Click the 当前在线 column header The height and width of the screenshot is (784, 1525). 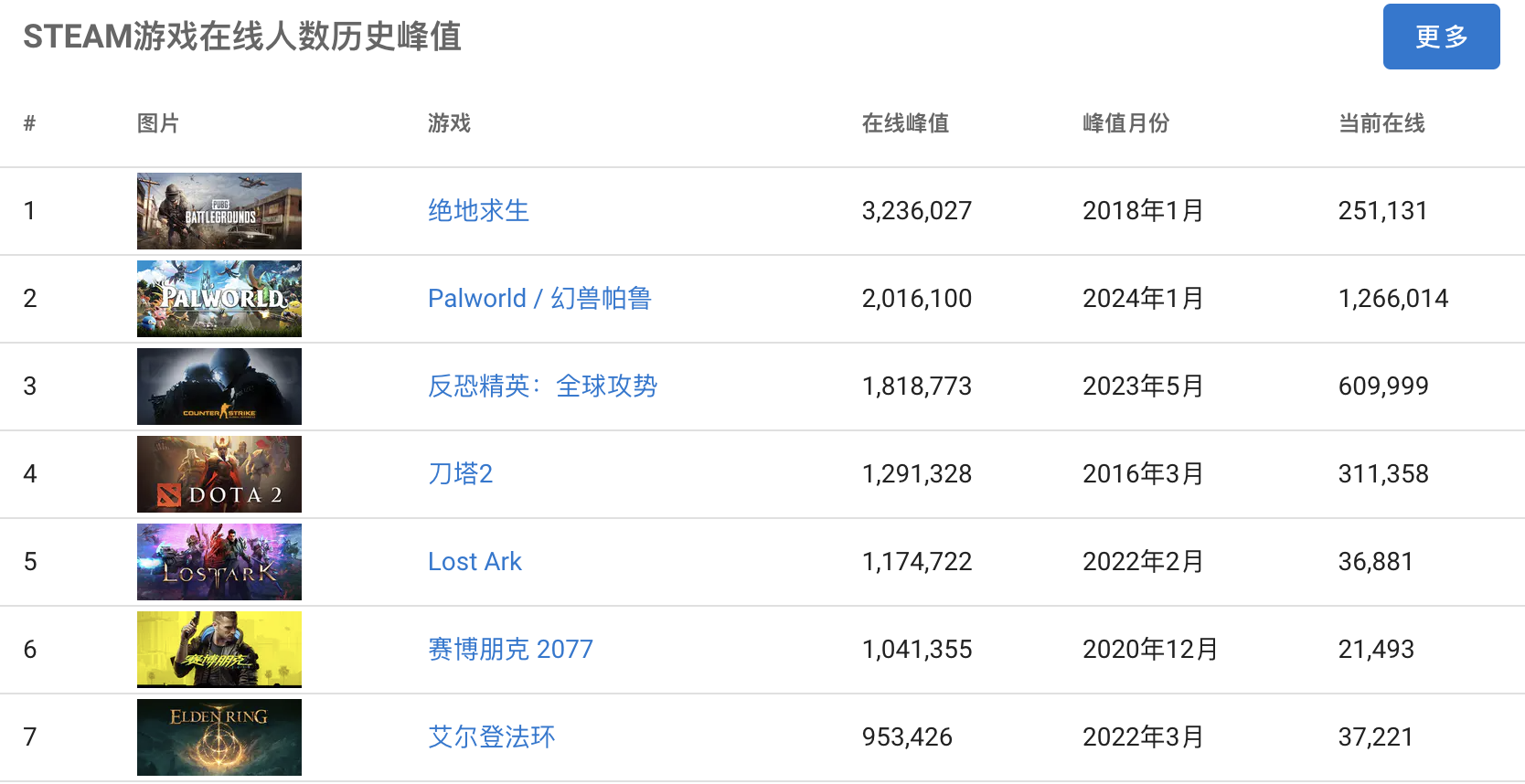click(1381, 123)
